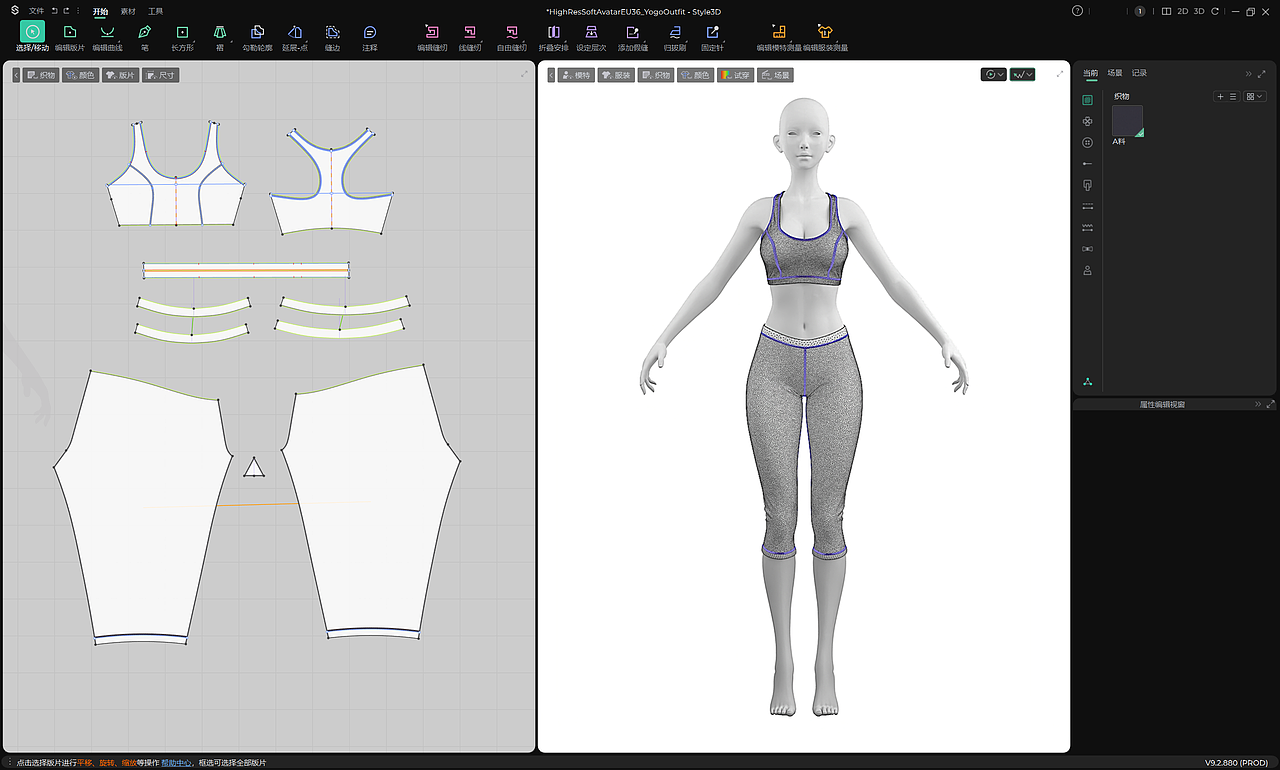Collapse the 2D window display toolbar
The height and width of the screenshot is (770, 1280).
[16, 75]
